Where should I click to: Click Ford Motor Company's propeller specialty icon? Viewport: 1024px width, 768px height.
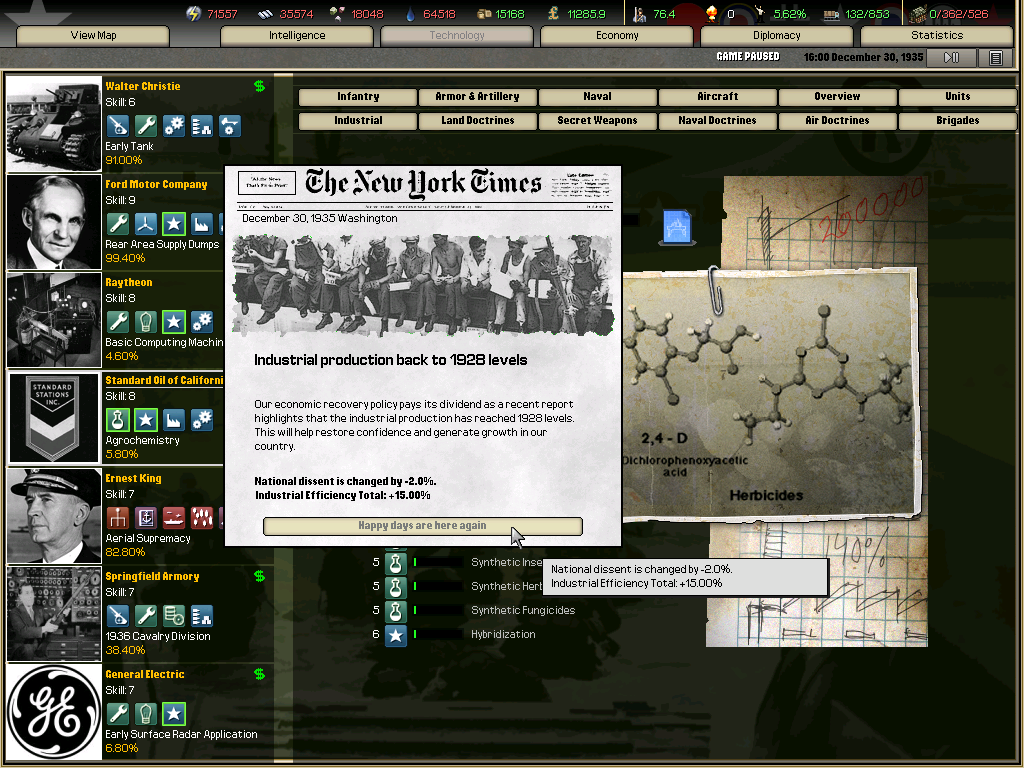[145, 223]
